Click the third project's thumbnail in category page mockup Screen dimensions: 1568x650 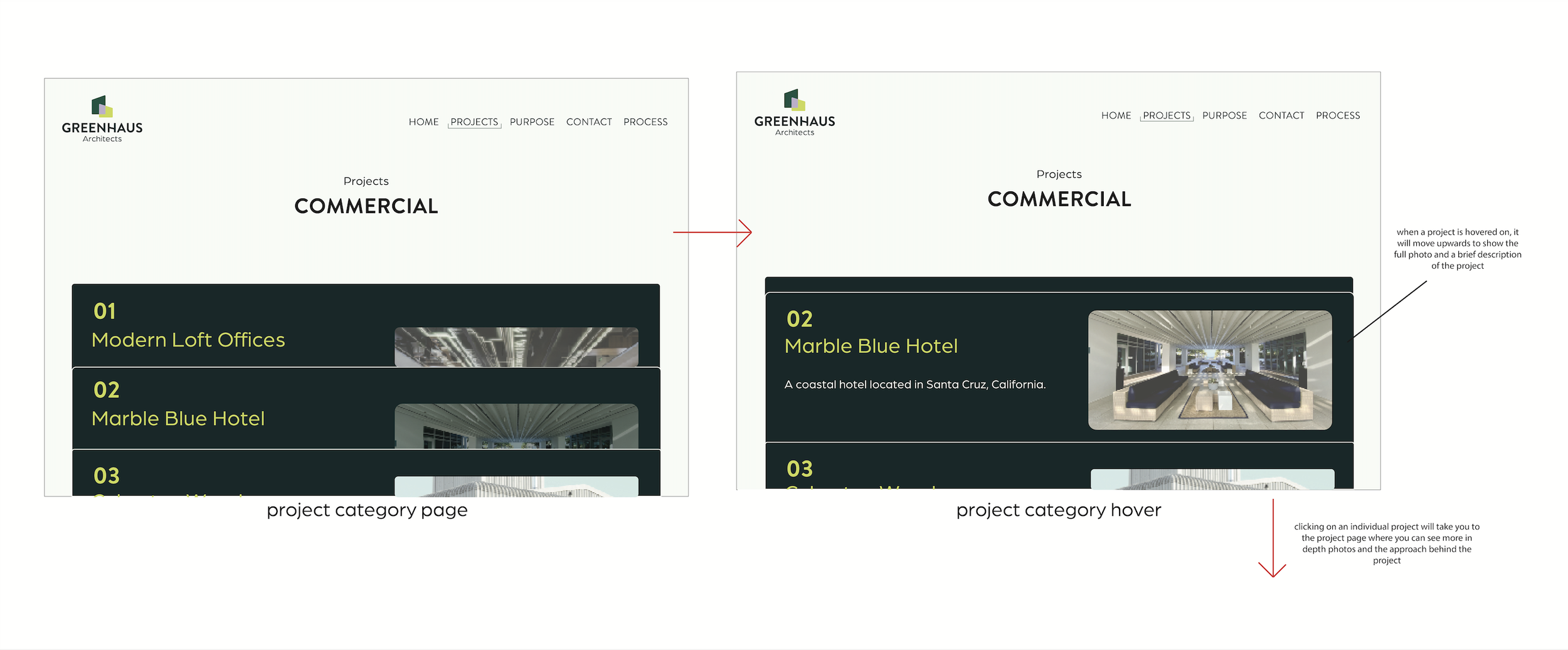click(516, 486)
